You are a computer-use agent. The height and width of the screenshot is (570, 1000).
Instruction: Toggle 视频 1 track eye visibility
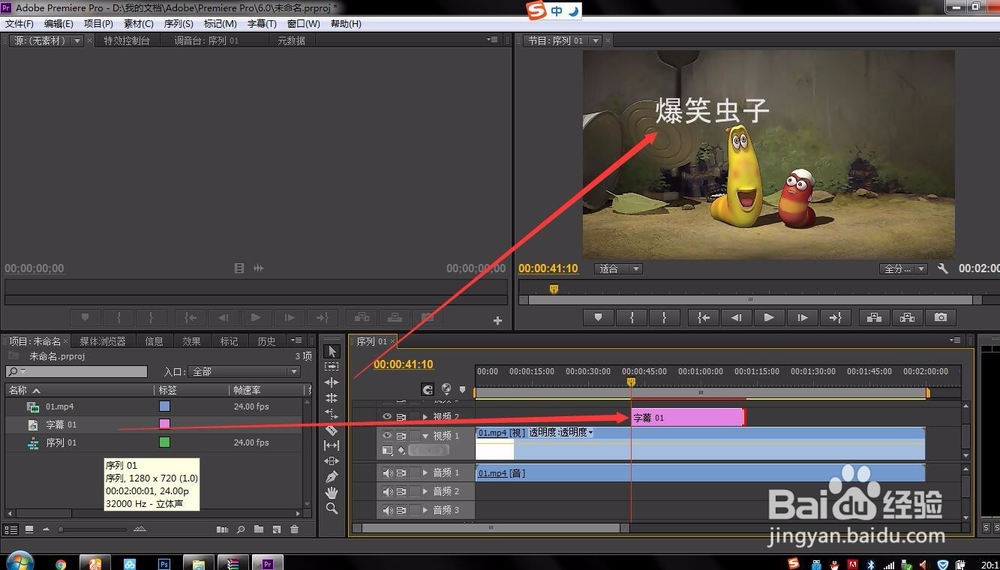point(387,435)
